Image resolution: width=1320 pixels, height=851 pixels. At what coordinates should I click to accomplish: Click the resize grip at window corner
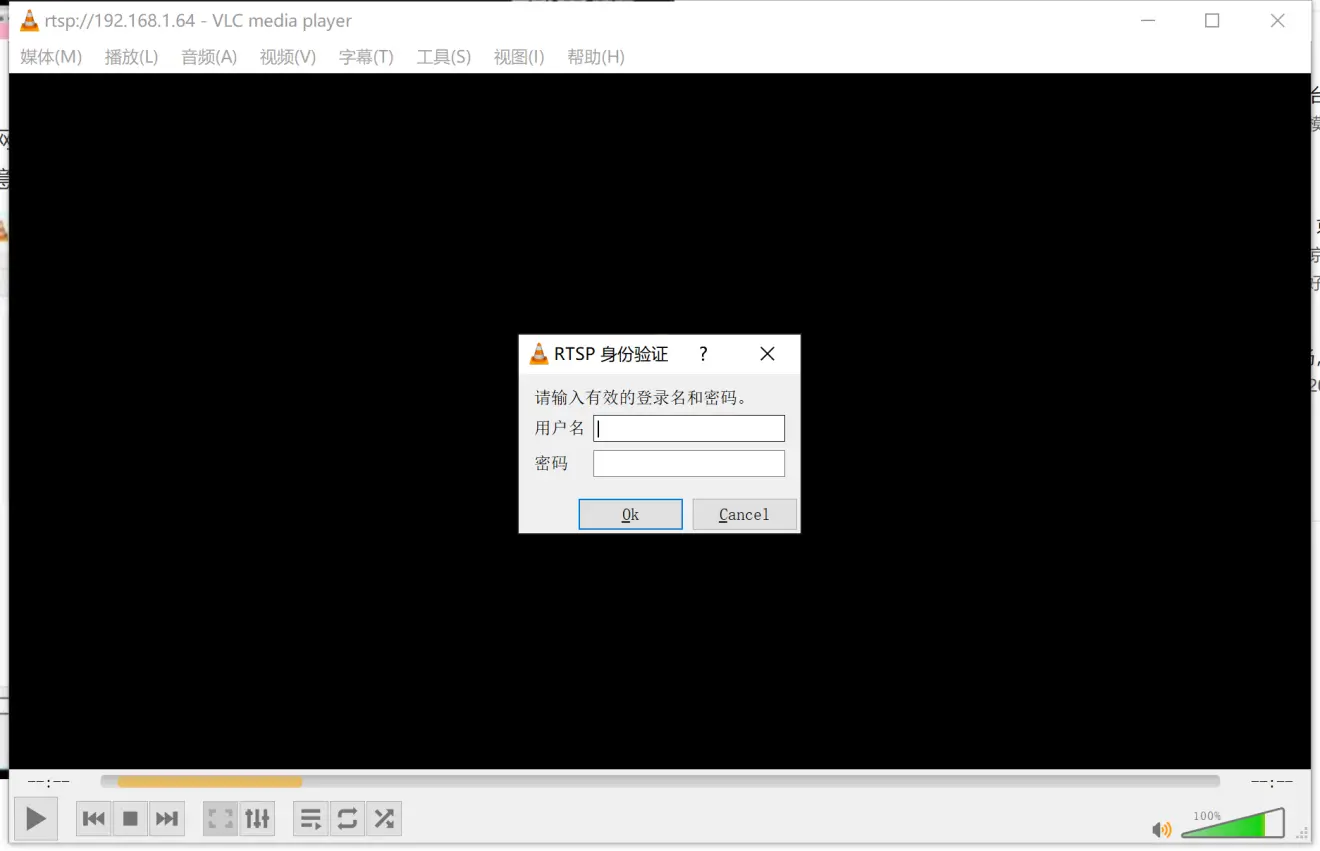point(1302,832)
